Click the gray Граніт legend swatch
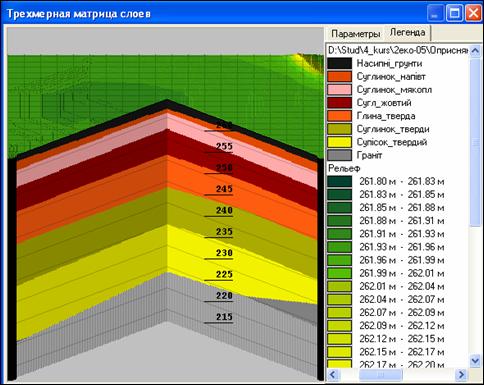This screenshot has width=484, height=385. click(x=339, y=155)
